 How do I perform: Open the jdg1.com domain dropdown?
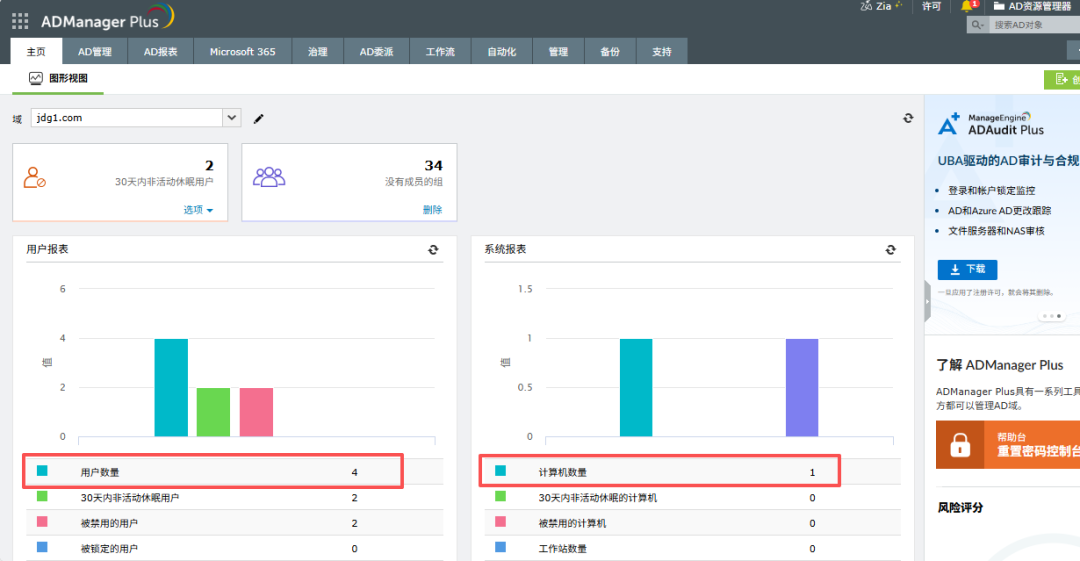(231, 118)
